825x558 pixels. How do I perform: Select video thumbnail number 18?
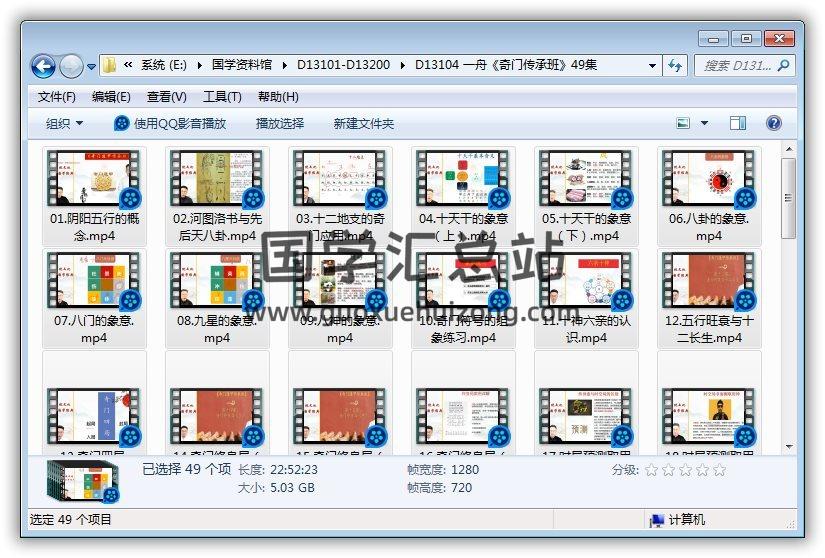click(x=709, y=417)
